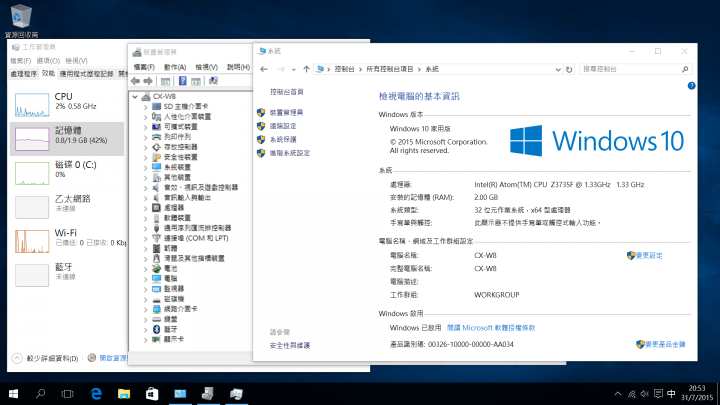Screen dimensions: 720x405
Task: Click 變更設定 next to computer name
Action: tap(649, 255)
